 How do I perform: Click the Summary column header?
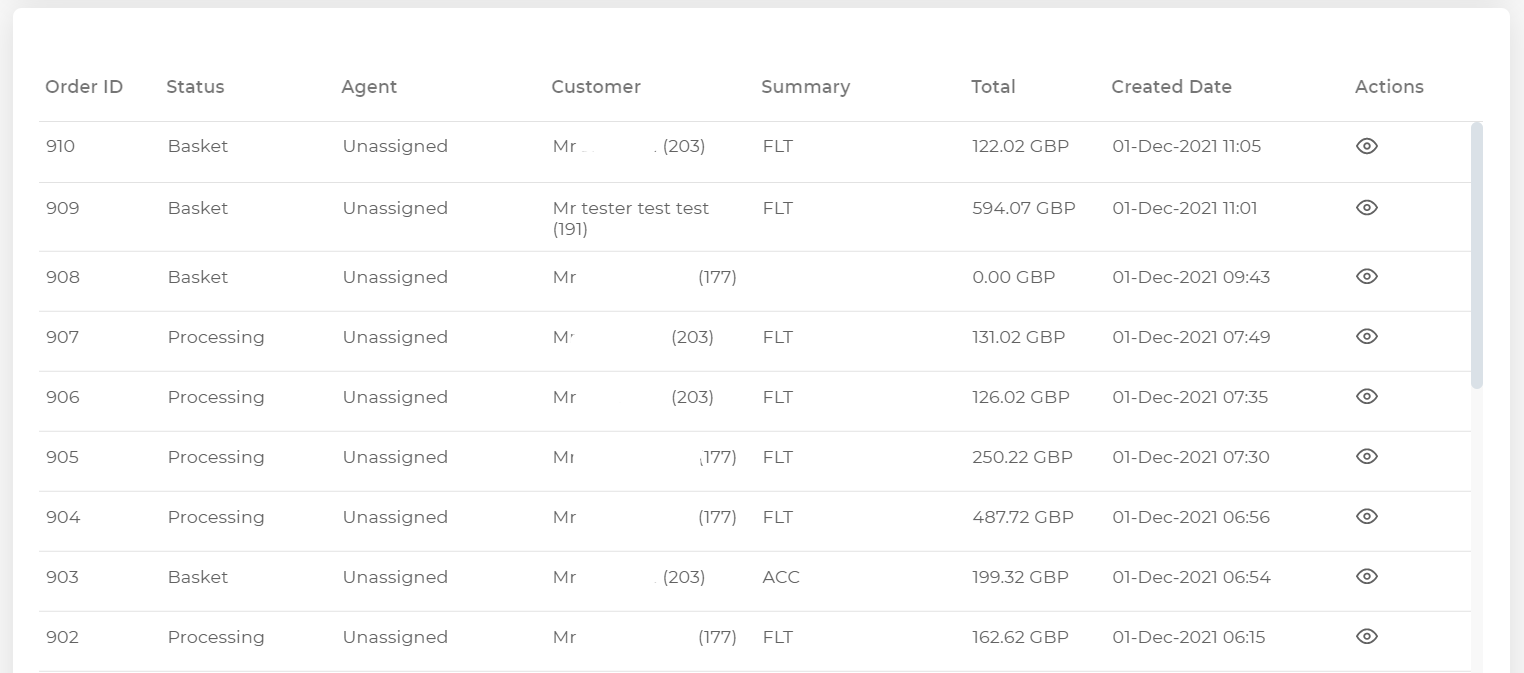click(805, 87)
